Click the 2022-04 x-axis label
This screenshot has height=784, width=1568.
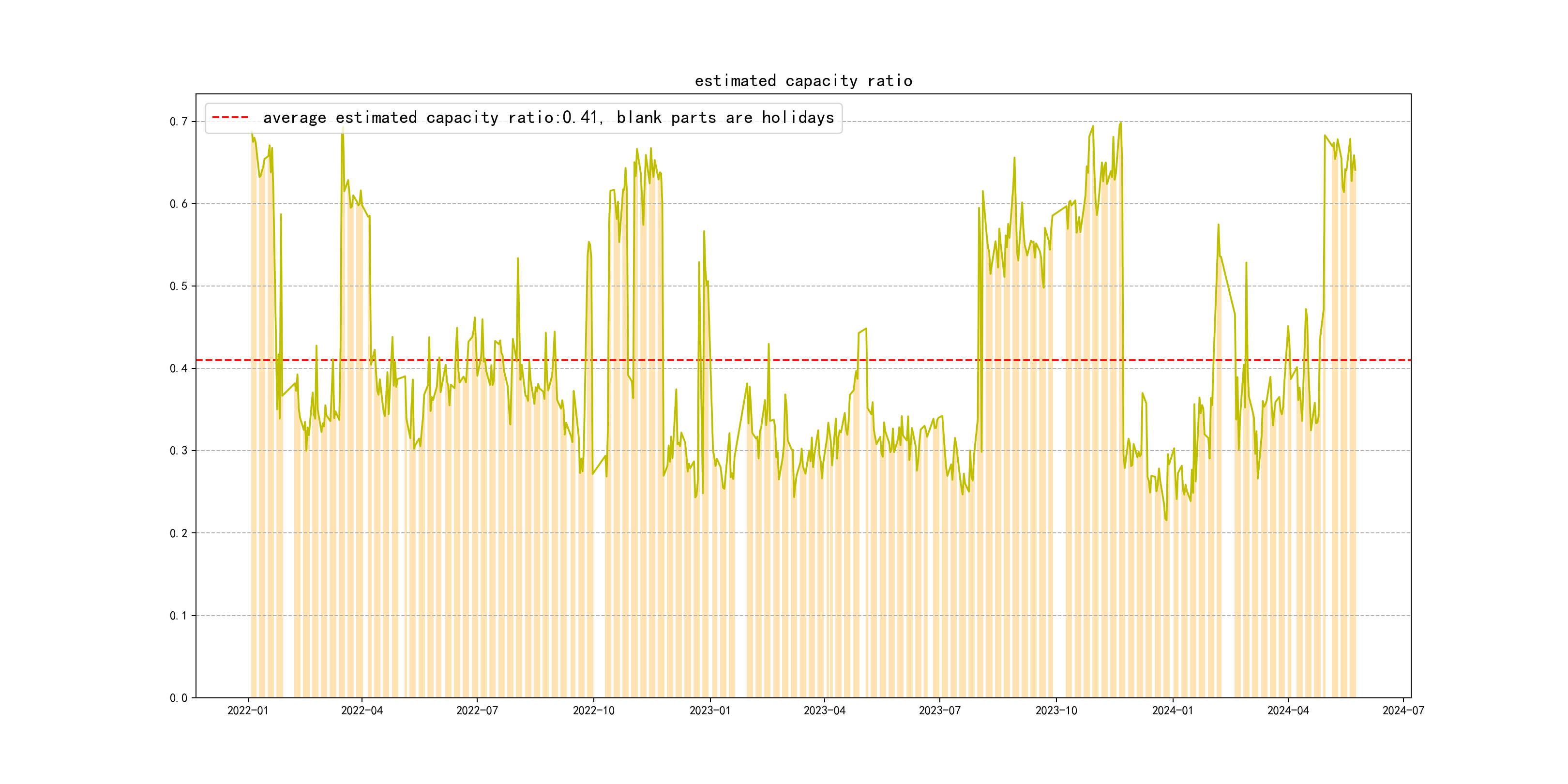[x=362, y=710]
